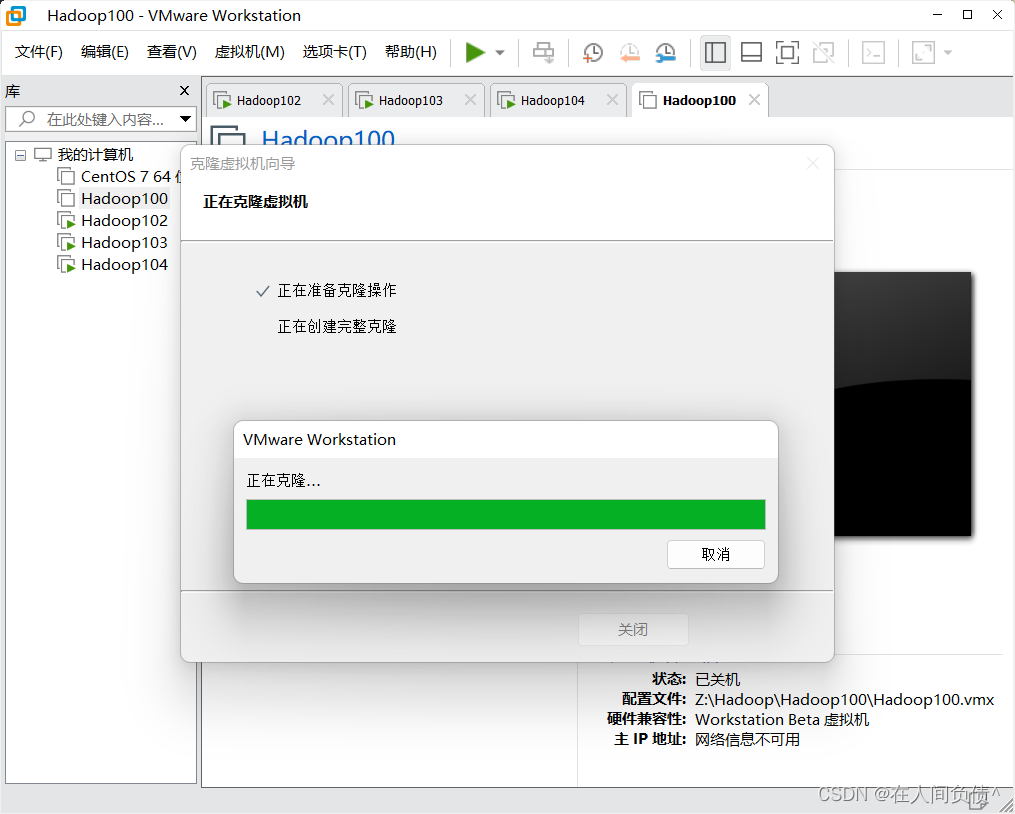Select Hadoop100 in the library tree
This screenshot has height=814, width=1015.
tap(124, 198)
